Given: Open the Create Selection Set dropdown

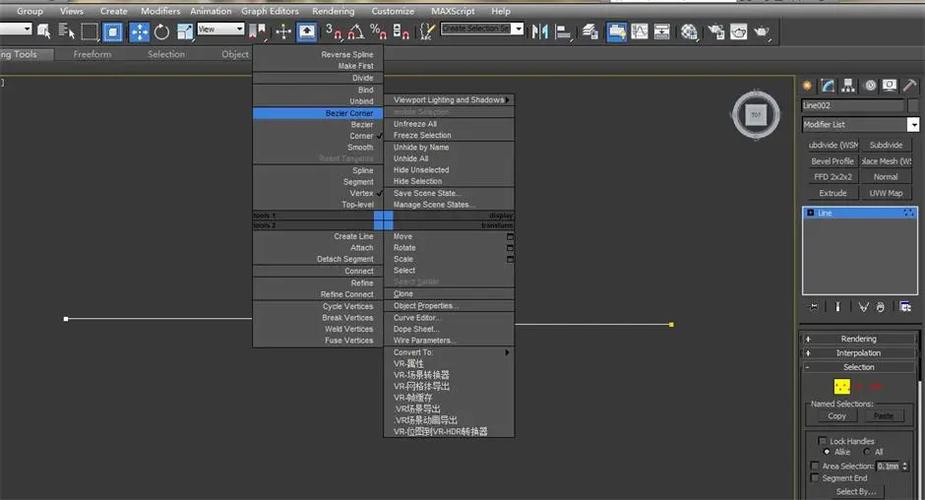Looking at the screenshot, I should 518,28.
